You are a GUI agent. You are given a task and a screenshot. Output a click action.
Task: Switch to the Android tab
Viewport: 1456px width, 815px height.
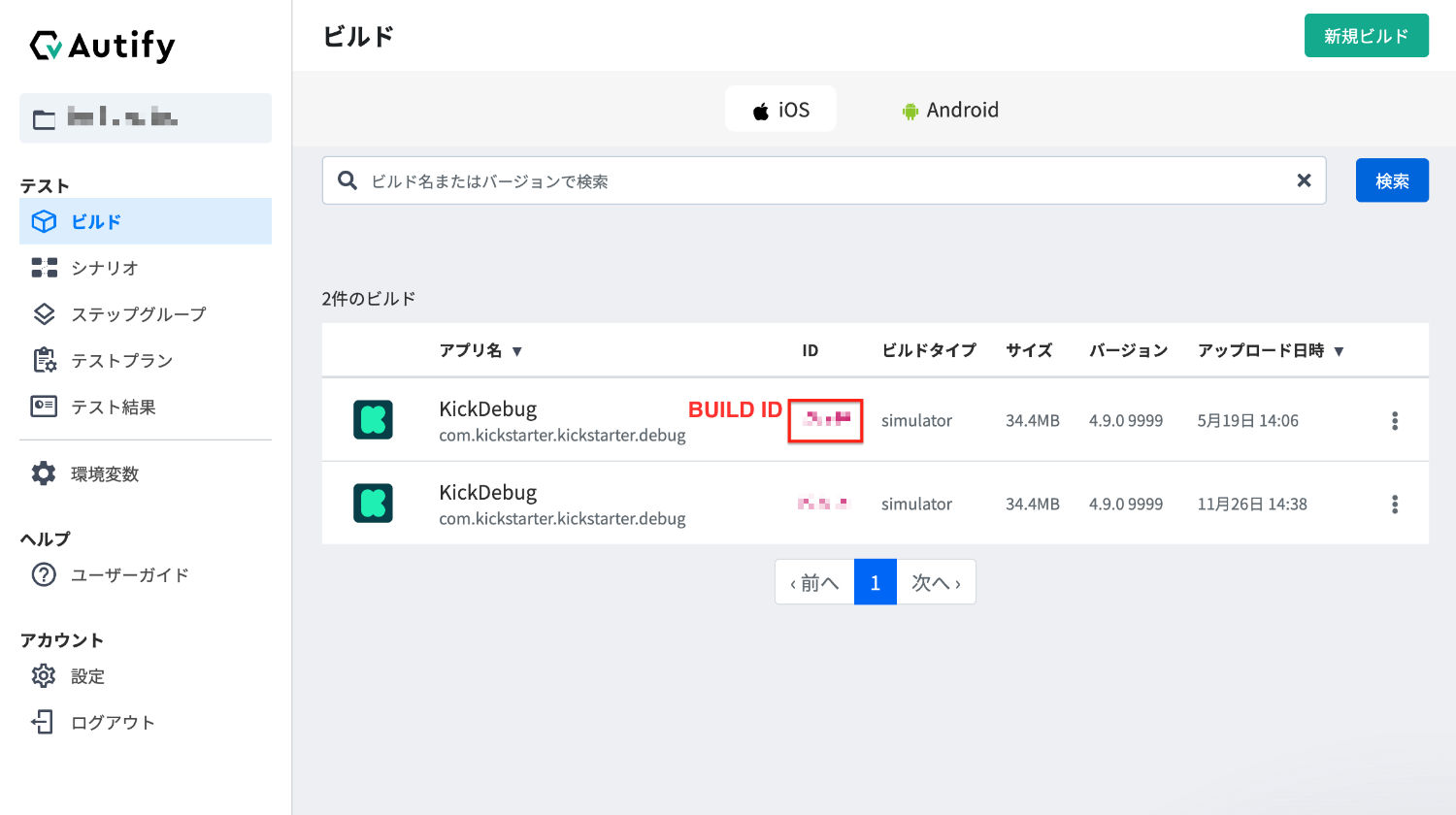pos(950,110)
